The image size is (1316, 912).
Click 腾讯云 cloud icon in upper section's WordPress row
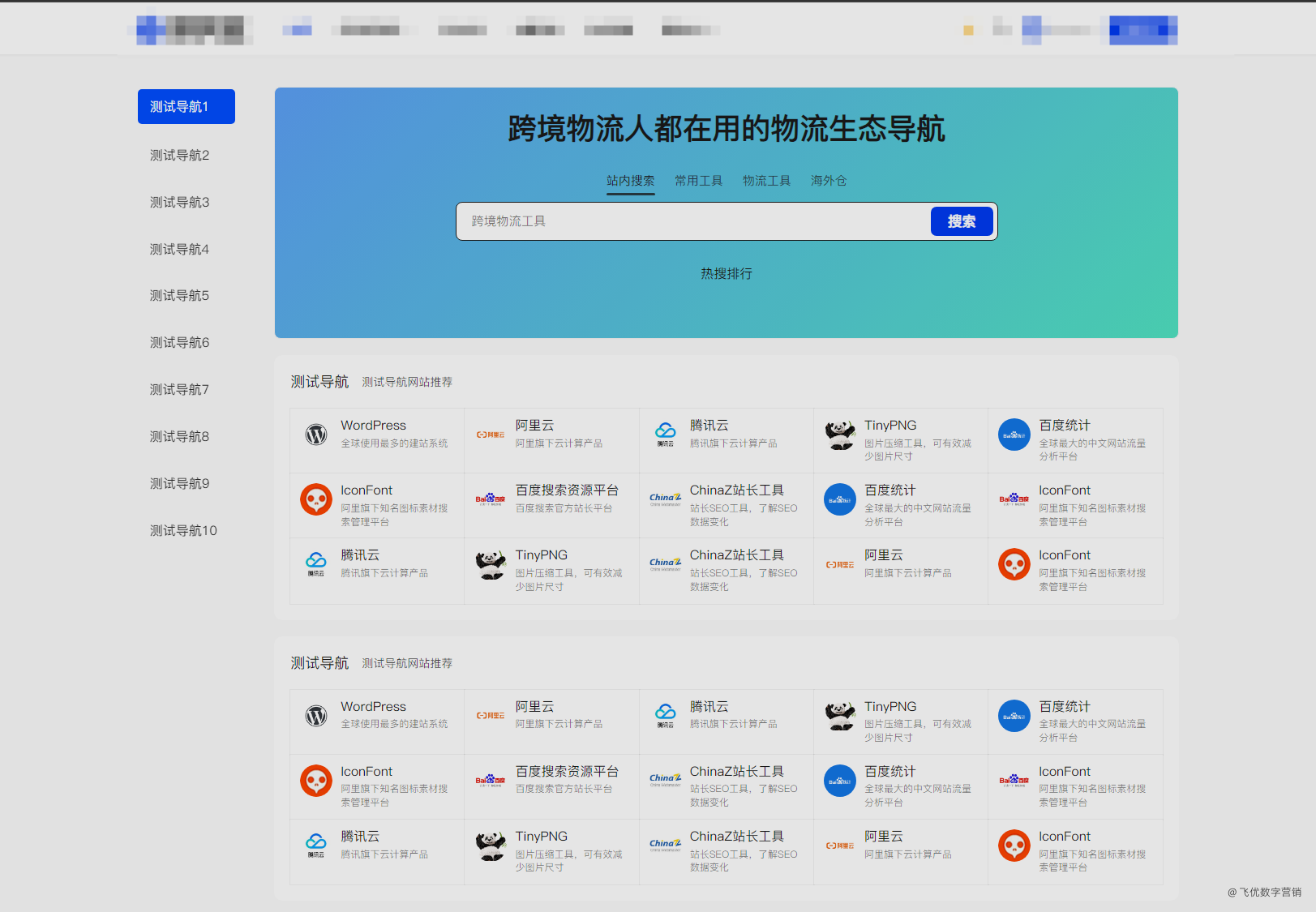[x=666, y=435]
